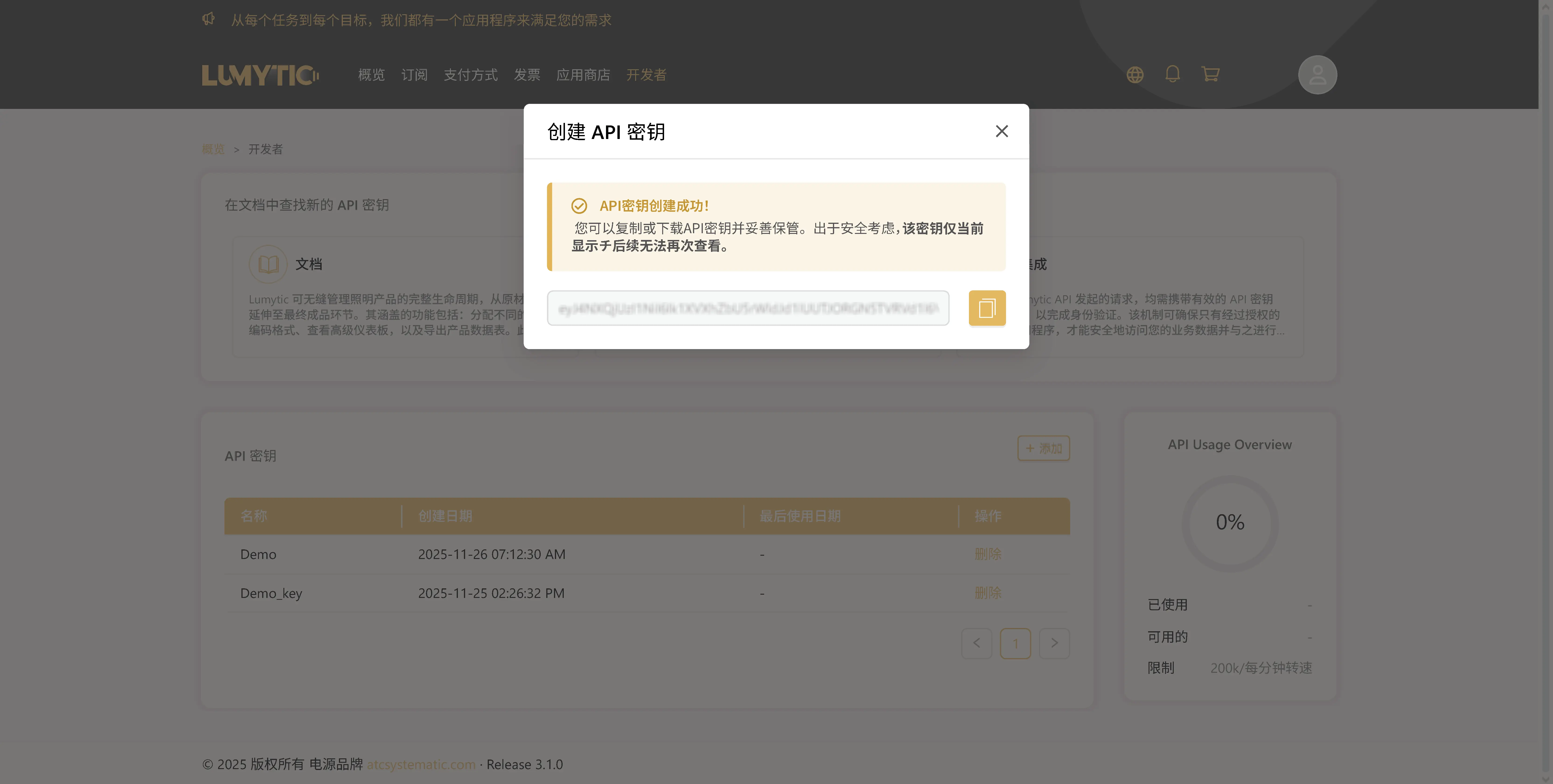Select the masked API key input field
Viewport: 1553px width, 784px height.
[x=748, y=308]
